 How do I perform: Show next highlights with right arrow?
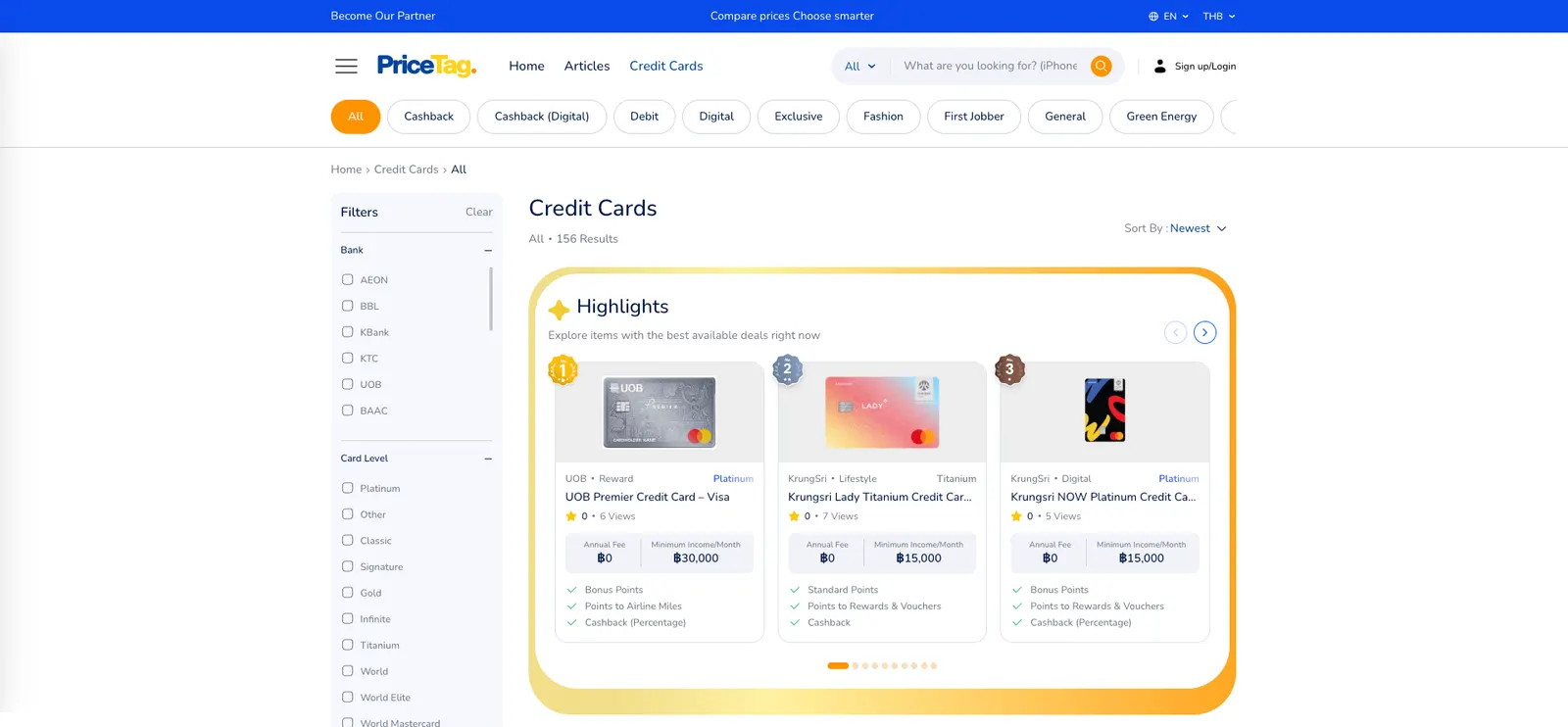(x=1204, y=332)
